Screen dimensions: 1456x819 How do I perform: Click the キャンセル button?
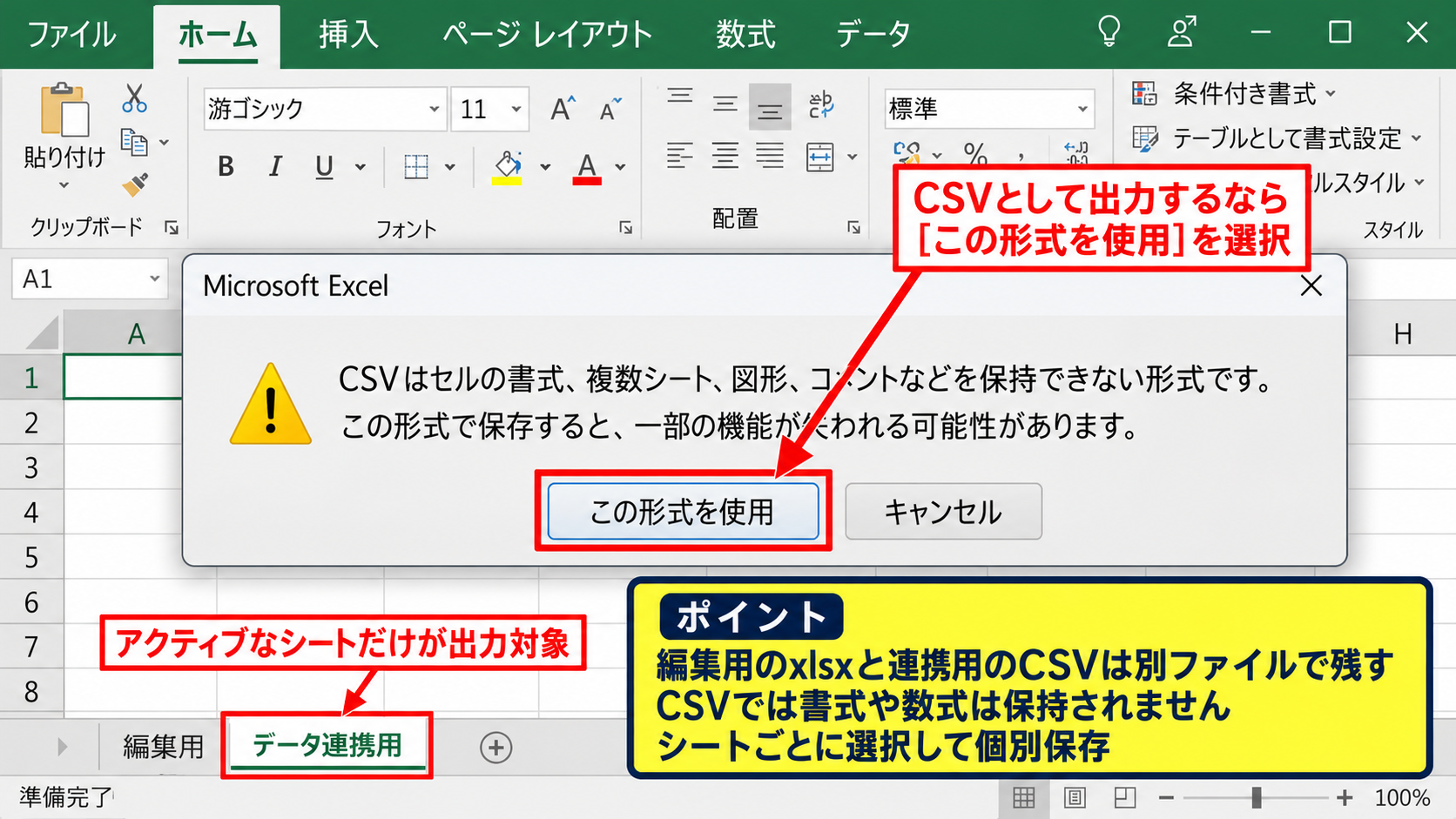pyautogui.click(x=943, y=512)
